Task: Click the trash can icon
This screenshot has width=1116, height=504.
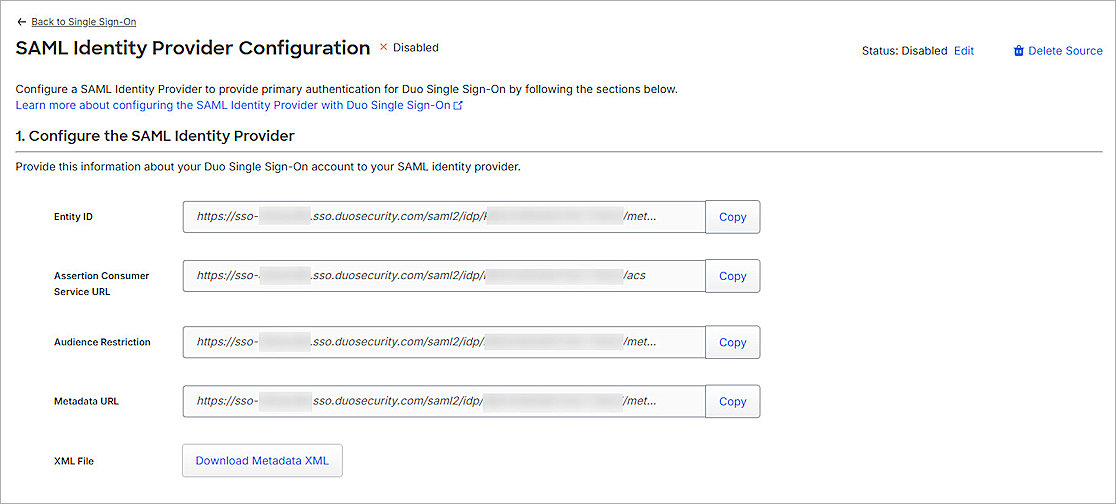Action: click(x=1019, y=51)
